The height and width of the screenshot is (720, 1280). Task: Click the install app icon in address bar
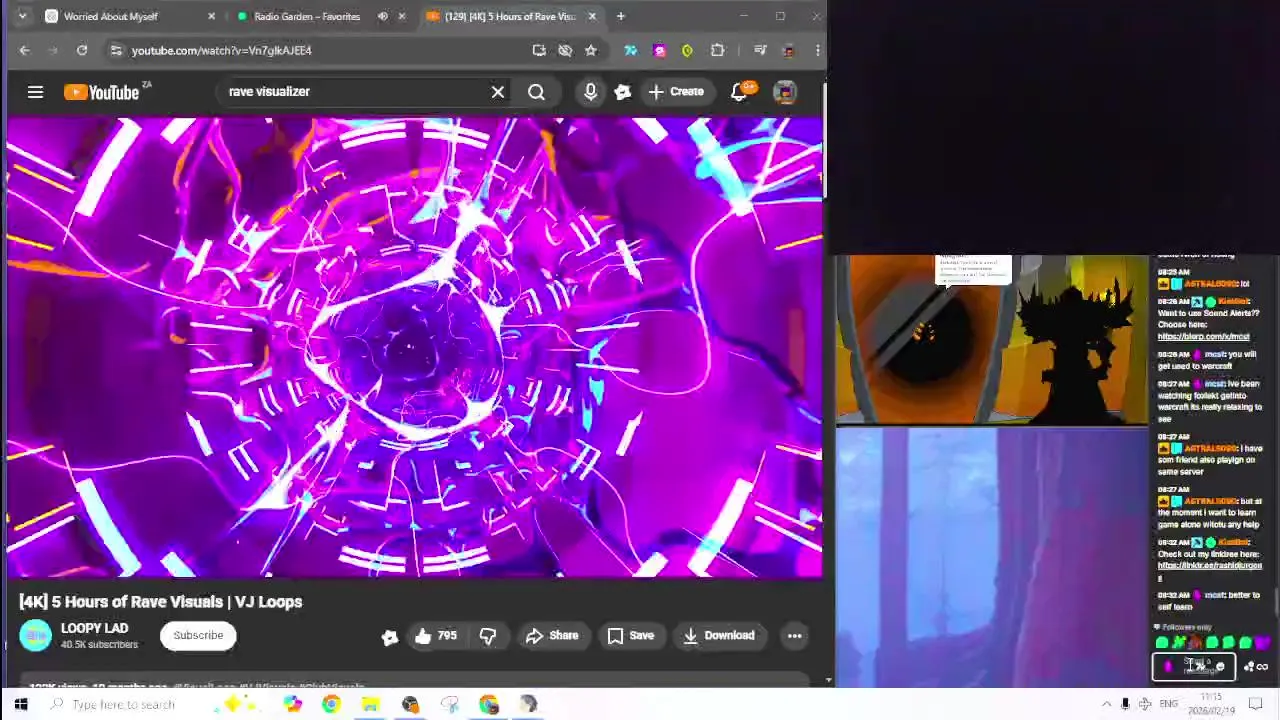(x=539, y=50)
